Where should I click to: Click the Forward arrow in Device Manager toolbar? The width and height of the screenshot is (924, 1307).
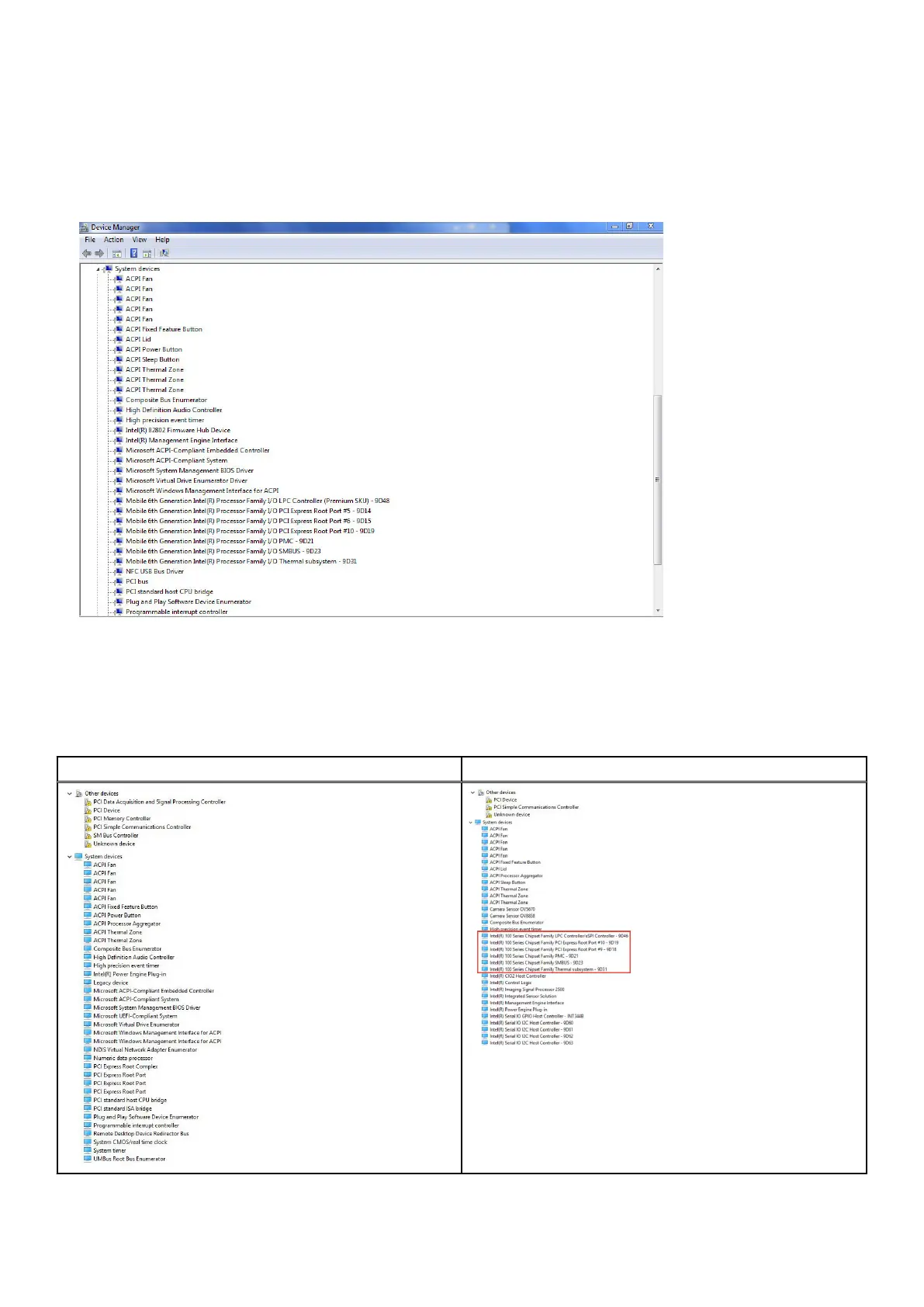[99, 253]
